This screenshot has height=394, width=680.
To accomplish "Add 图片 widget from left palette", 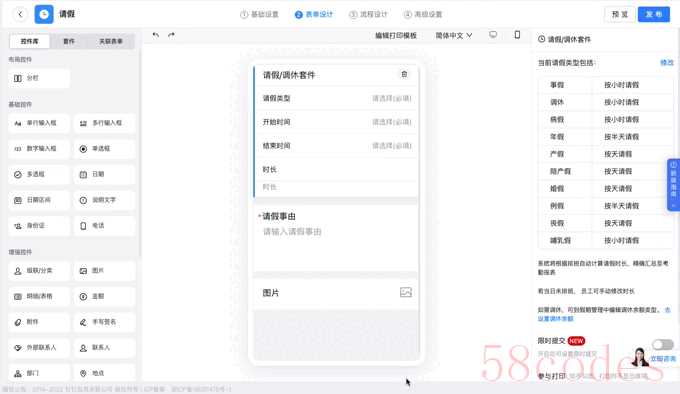I will point(105,271).
